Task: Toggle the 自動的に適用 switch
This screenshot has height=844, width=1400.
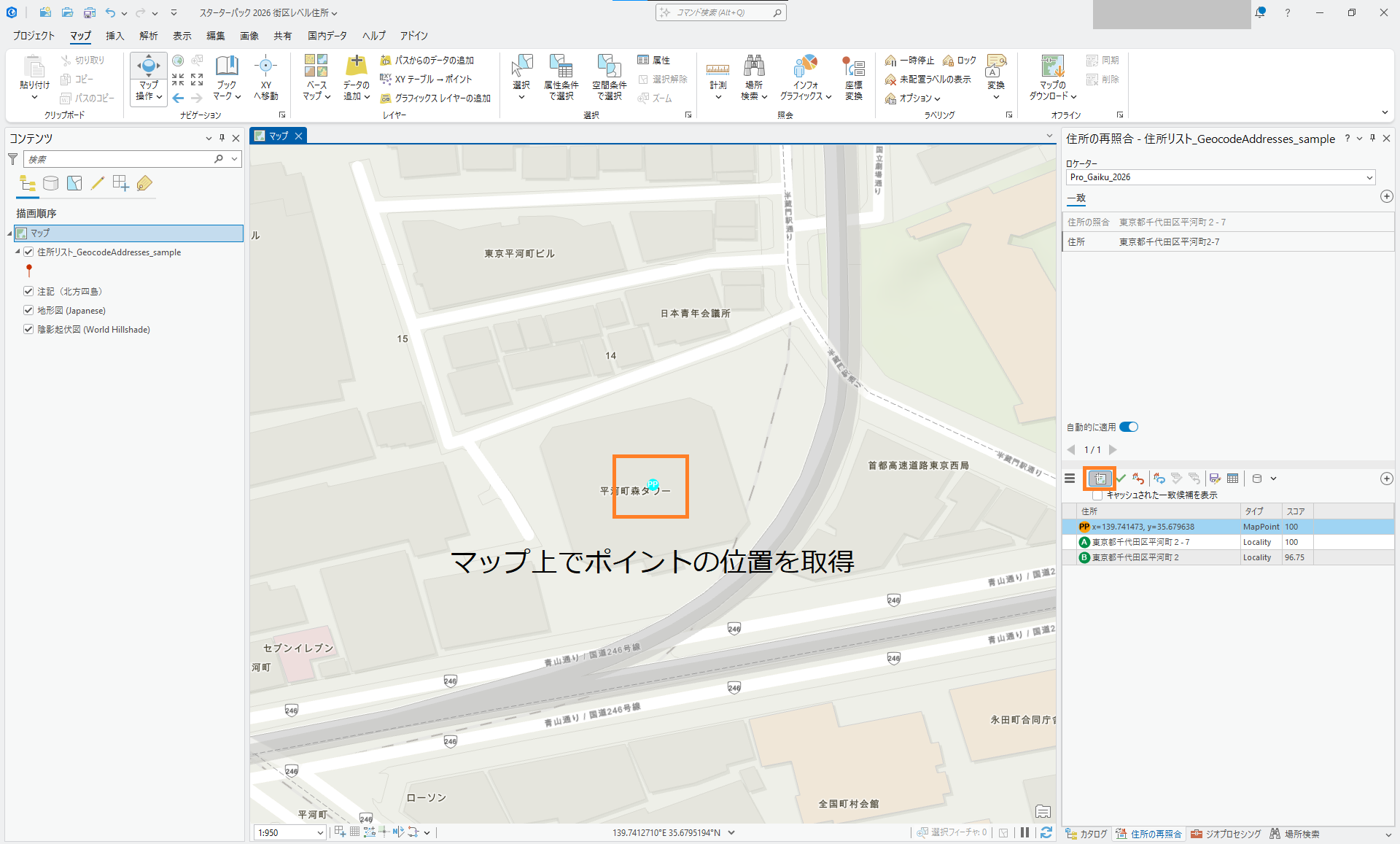Action: click(x=1129, y=427)
